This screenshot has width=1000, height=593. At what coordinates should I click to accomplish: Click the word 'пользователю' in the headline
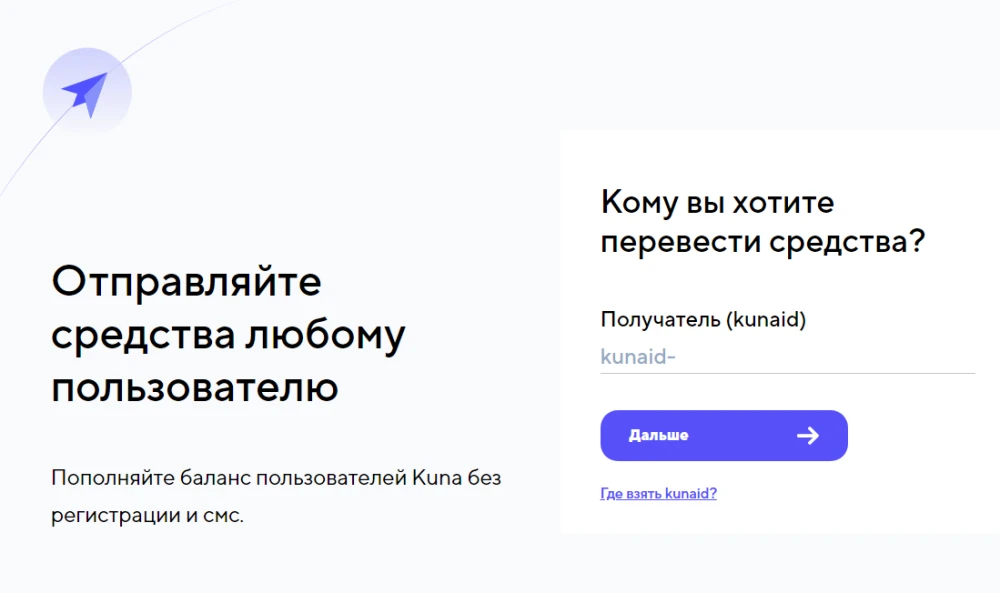tap(195, 387)
